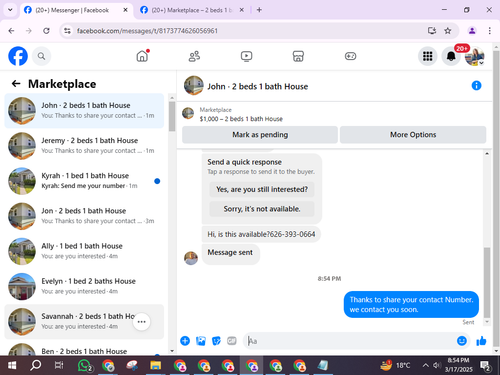Screen dimensions: 500x375
Task: Open Evelyn - 1 bed 2 baths House chat
Action: pyautogui.click(x=84, y=287)
